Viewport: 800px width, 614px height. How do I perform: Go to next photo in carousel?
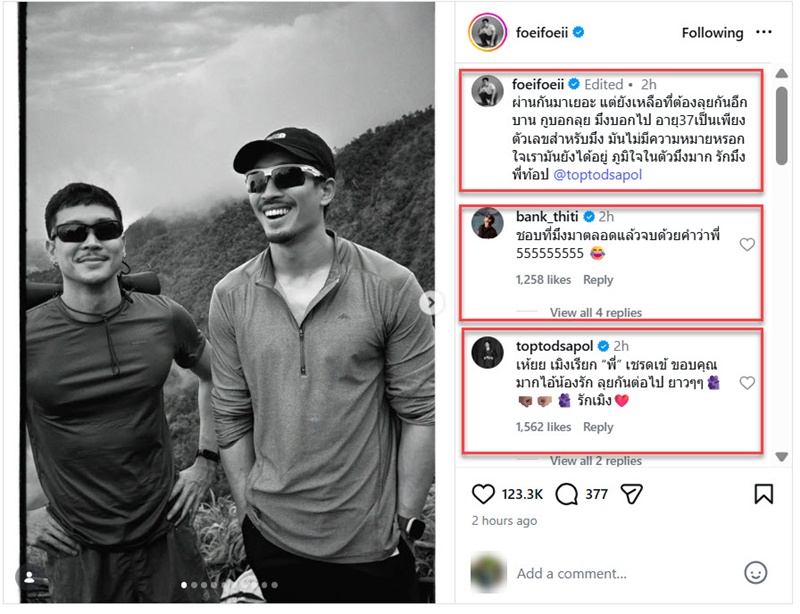[431, 303]
